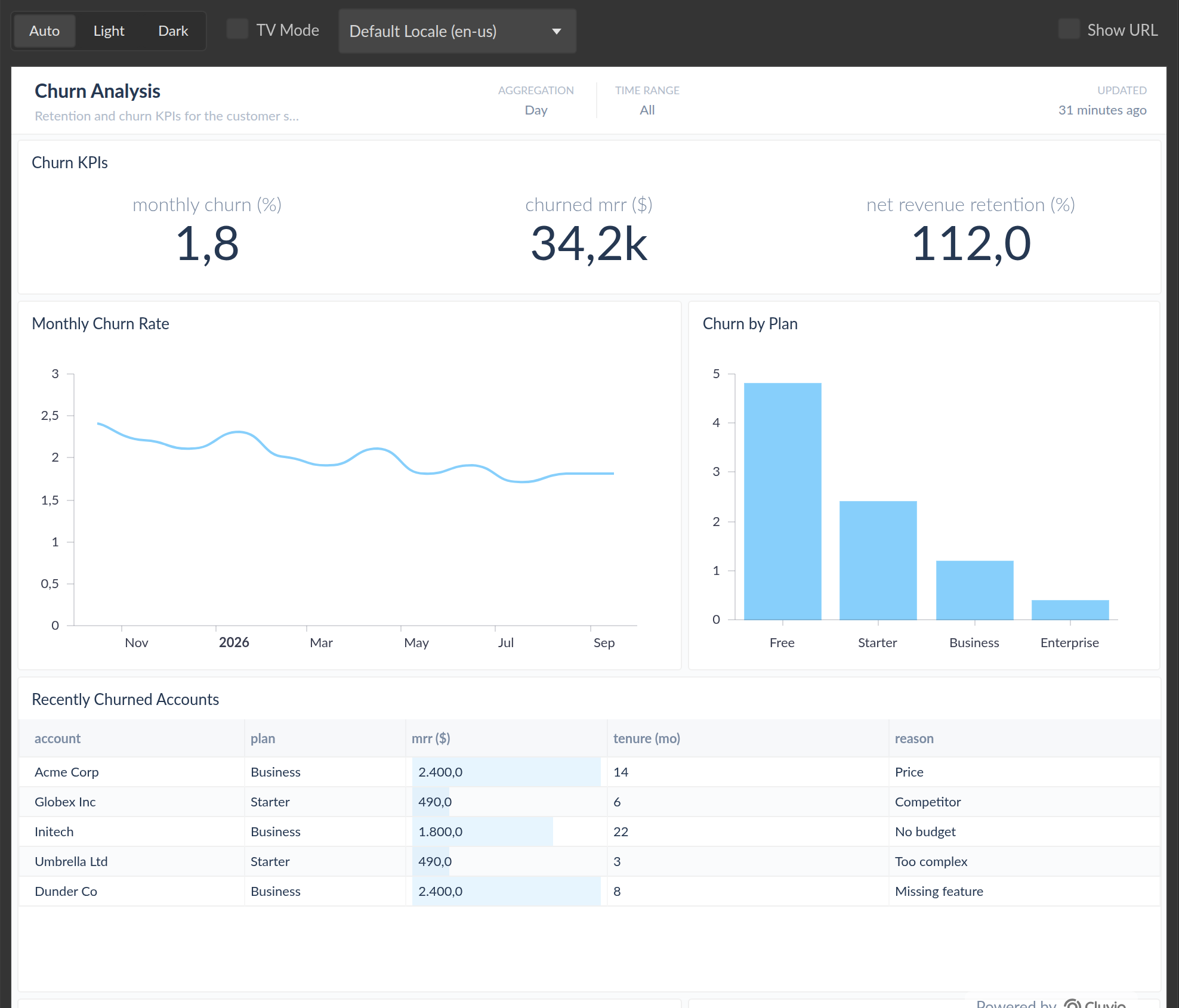
Task: Click the 2026 label on the x-axis
Action: [x=234, y=642]
